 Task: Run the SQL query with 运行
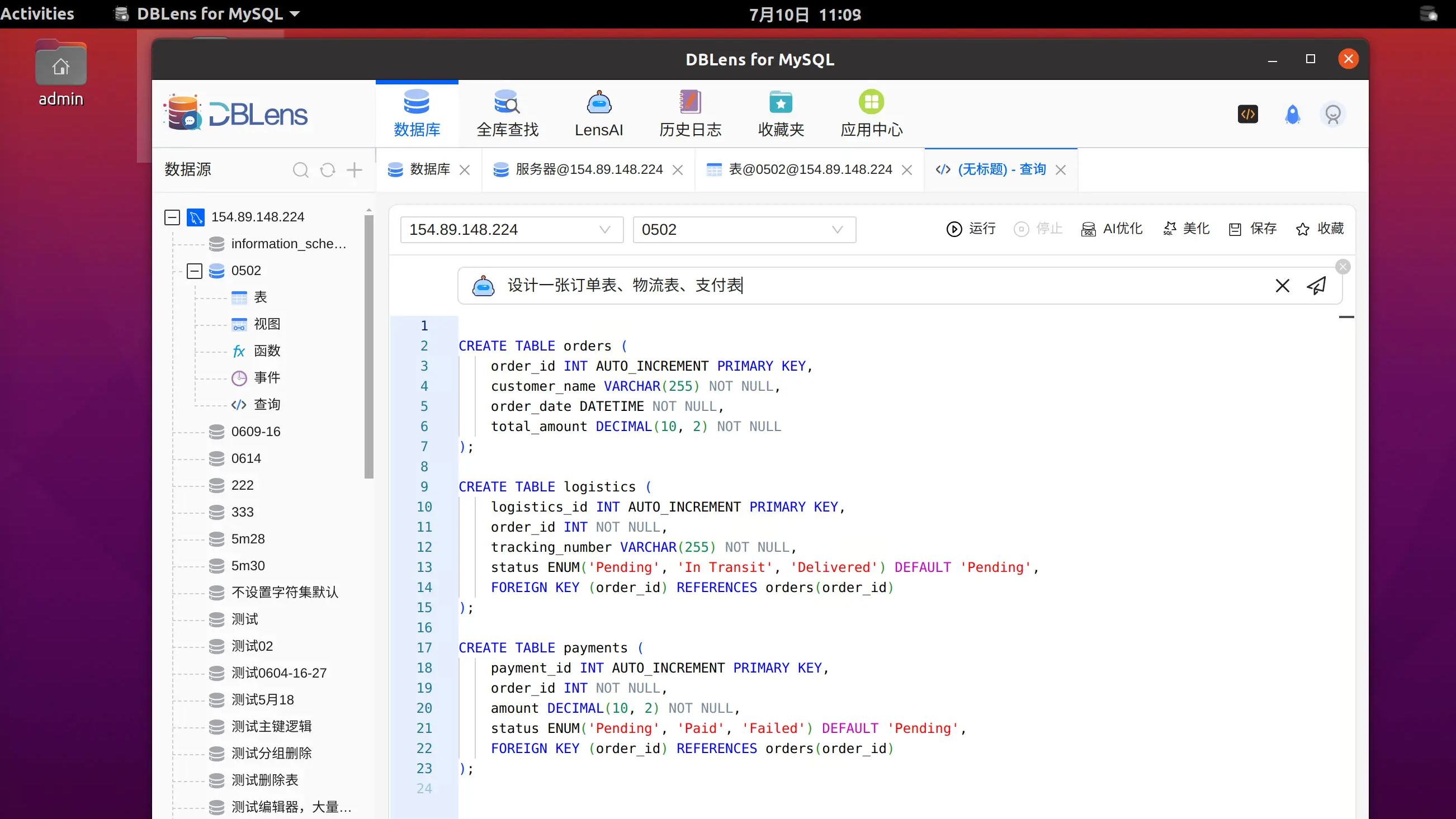pyautogui.click(x=971, y=229)
